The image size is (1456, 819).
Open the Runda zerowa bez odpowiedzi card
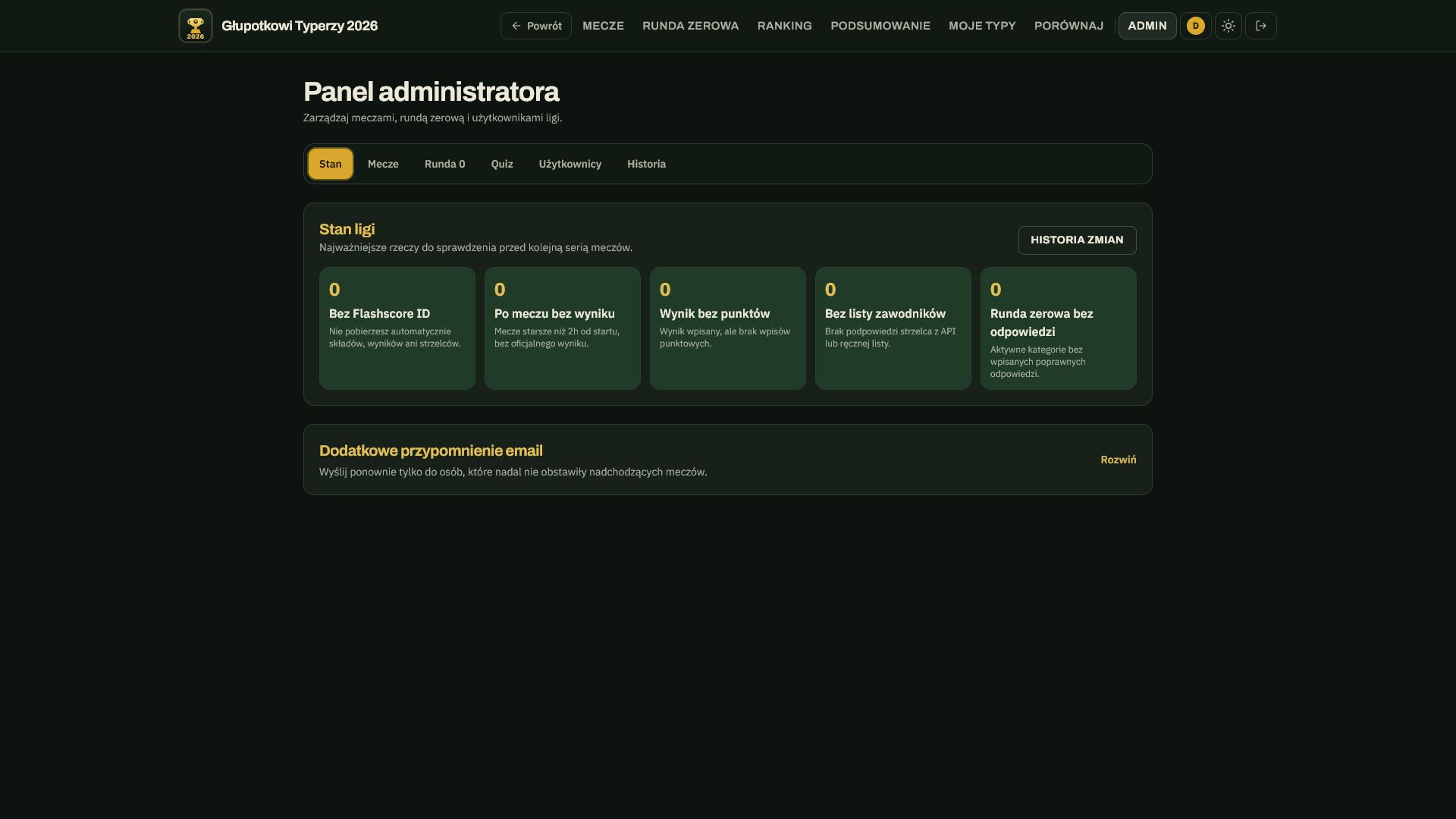click(x=1059, y=328)
